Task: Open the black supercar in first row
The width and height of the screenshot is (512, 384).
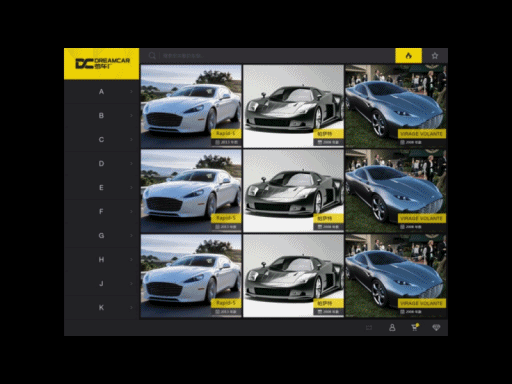Action: click(293, 106)
